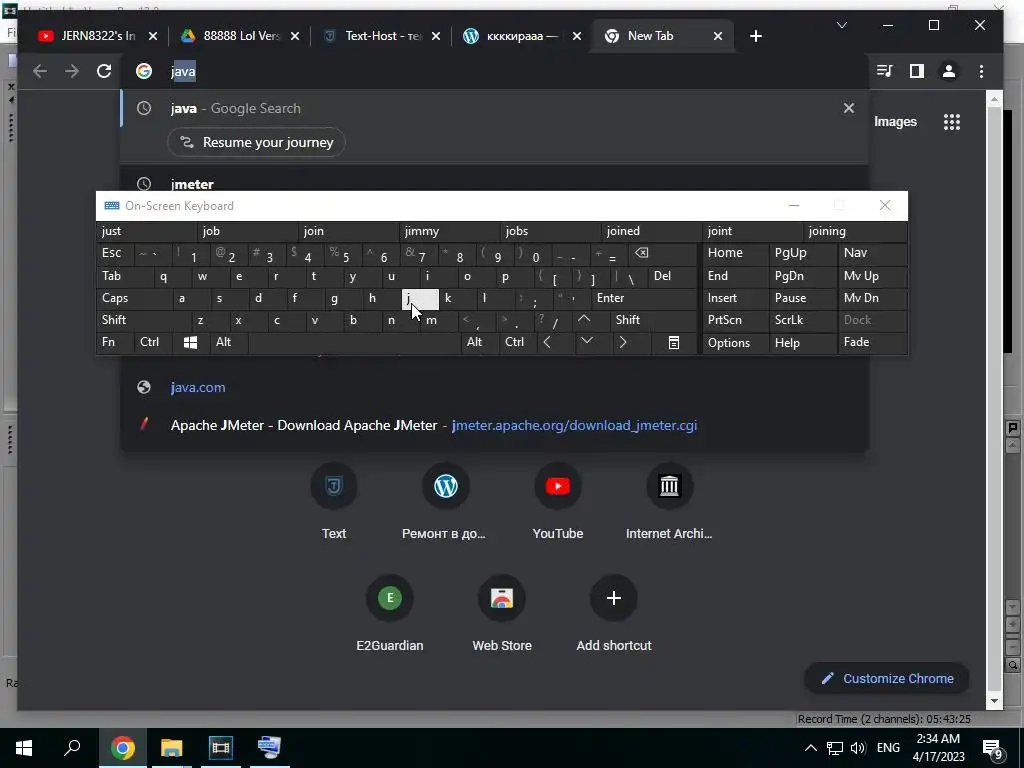Click the address bar containing java

(x=496, y=71)
